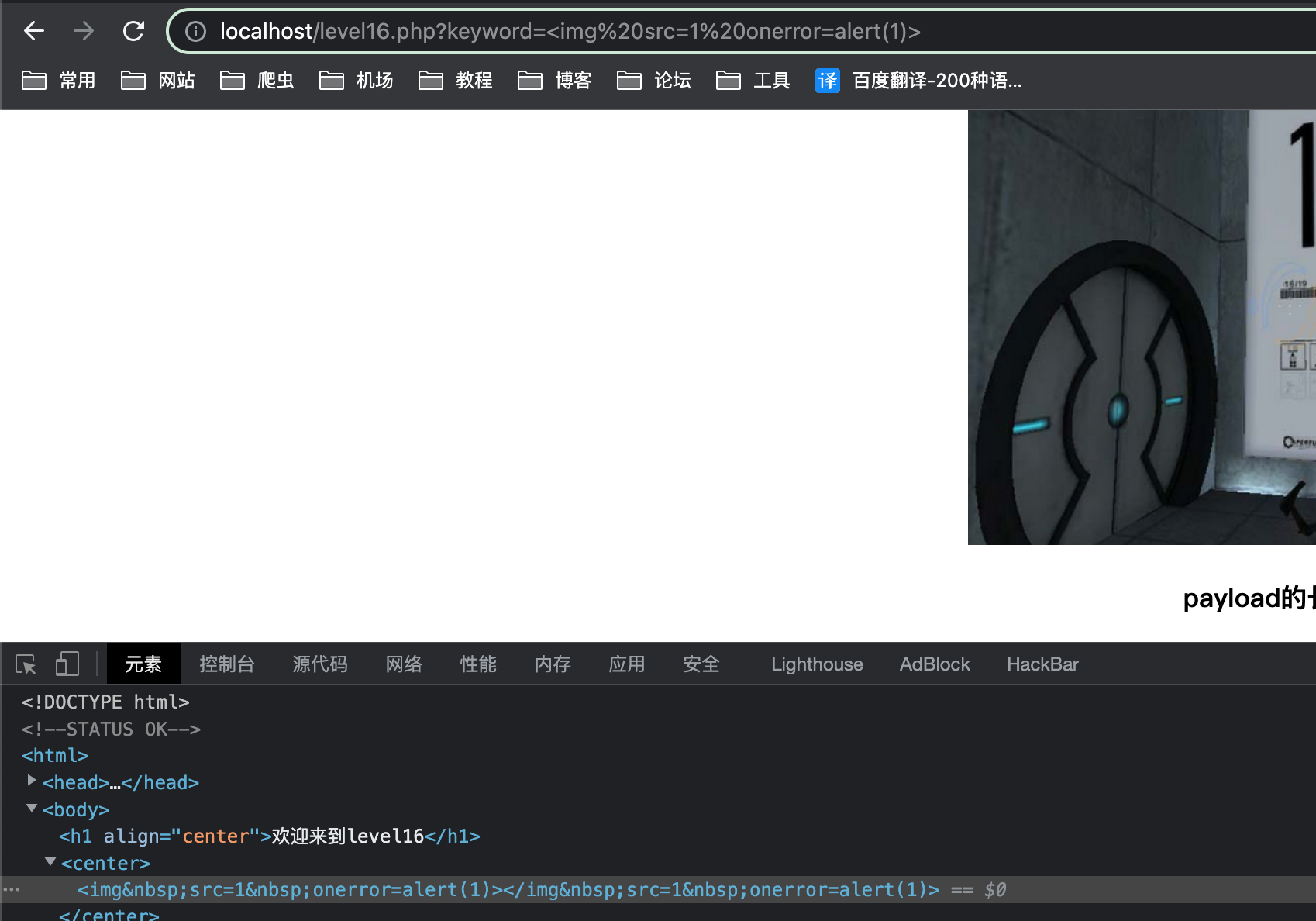The height and width of the screenshot is (921, 1316).
Task: Switch to the 内存 DevTools tab
Action: (x=553, y=664)
